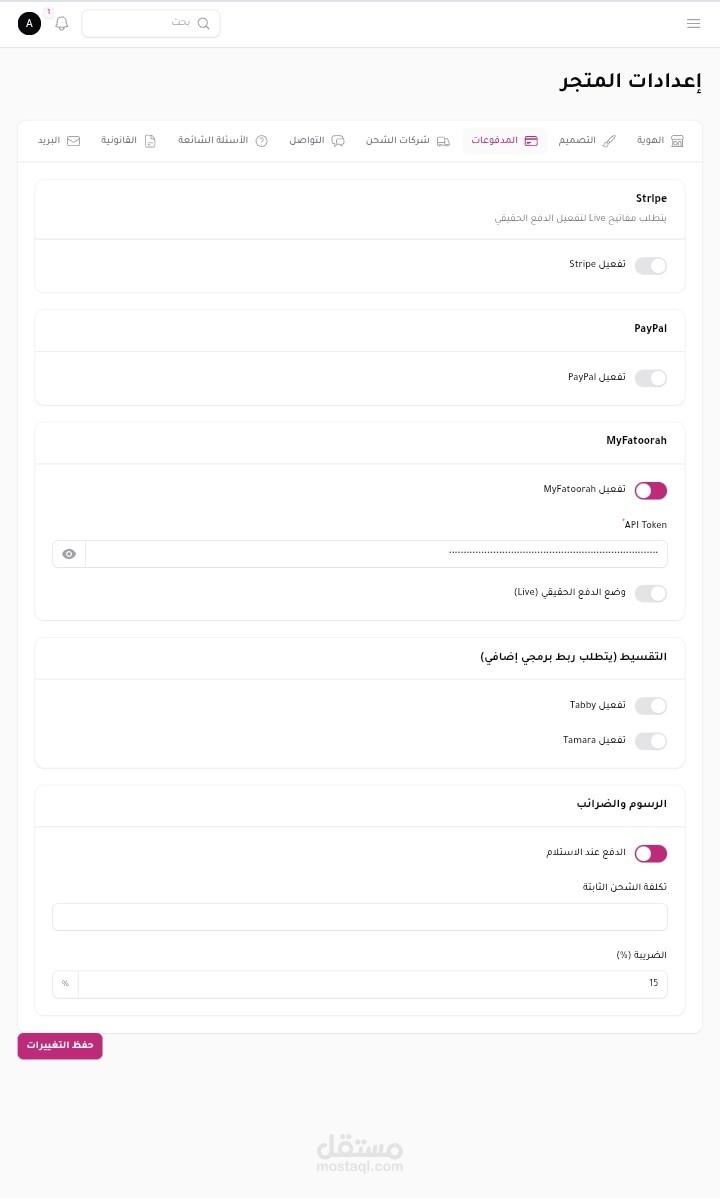Enable the PayPal toggle
Image resolution: width=720 pixels, height=1198 pixels.
(651, 378)
